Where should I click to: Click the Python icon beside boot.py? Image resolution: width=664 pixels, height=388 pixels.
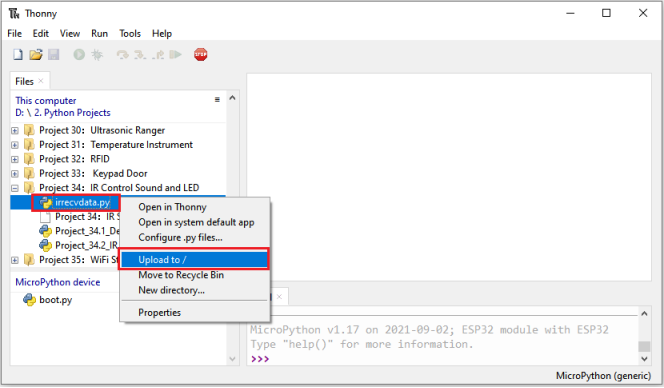click(x=29, y=299)
